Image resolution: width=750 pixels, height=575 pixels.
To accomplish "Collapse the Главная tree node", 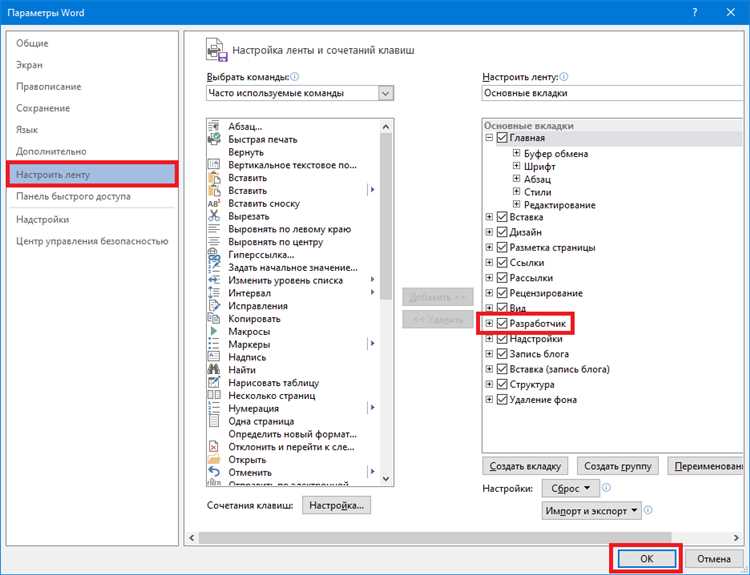I will coord(489,138).
